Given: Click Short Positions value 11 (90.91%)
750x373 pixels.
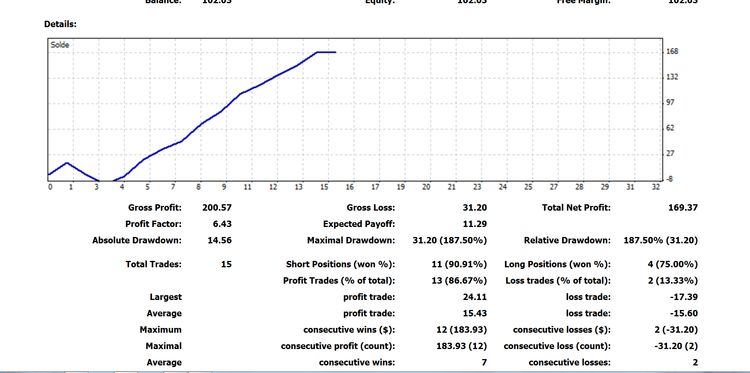Looking at the screenshot, I should click(x=459, y=264).
